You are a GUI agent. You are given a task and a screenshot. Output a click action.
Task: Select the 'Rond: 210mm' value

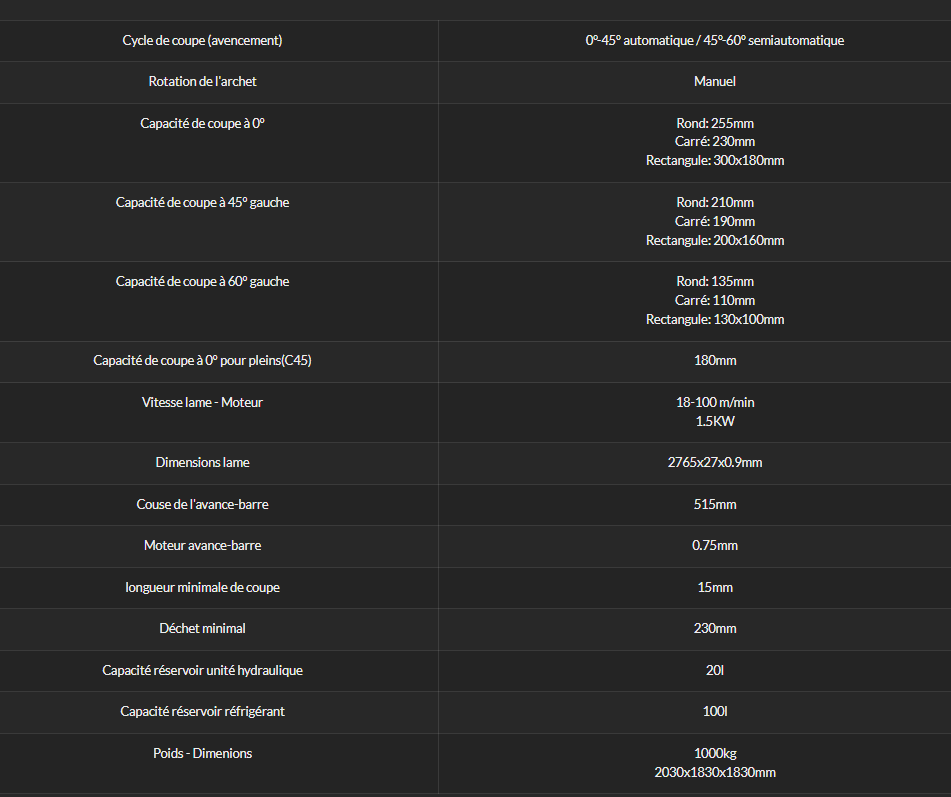[714, 203]
